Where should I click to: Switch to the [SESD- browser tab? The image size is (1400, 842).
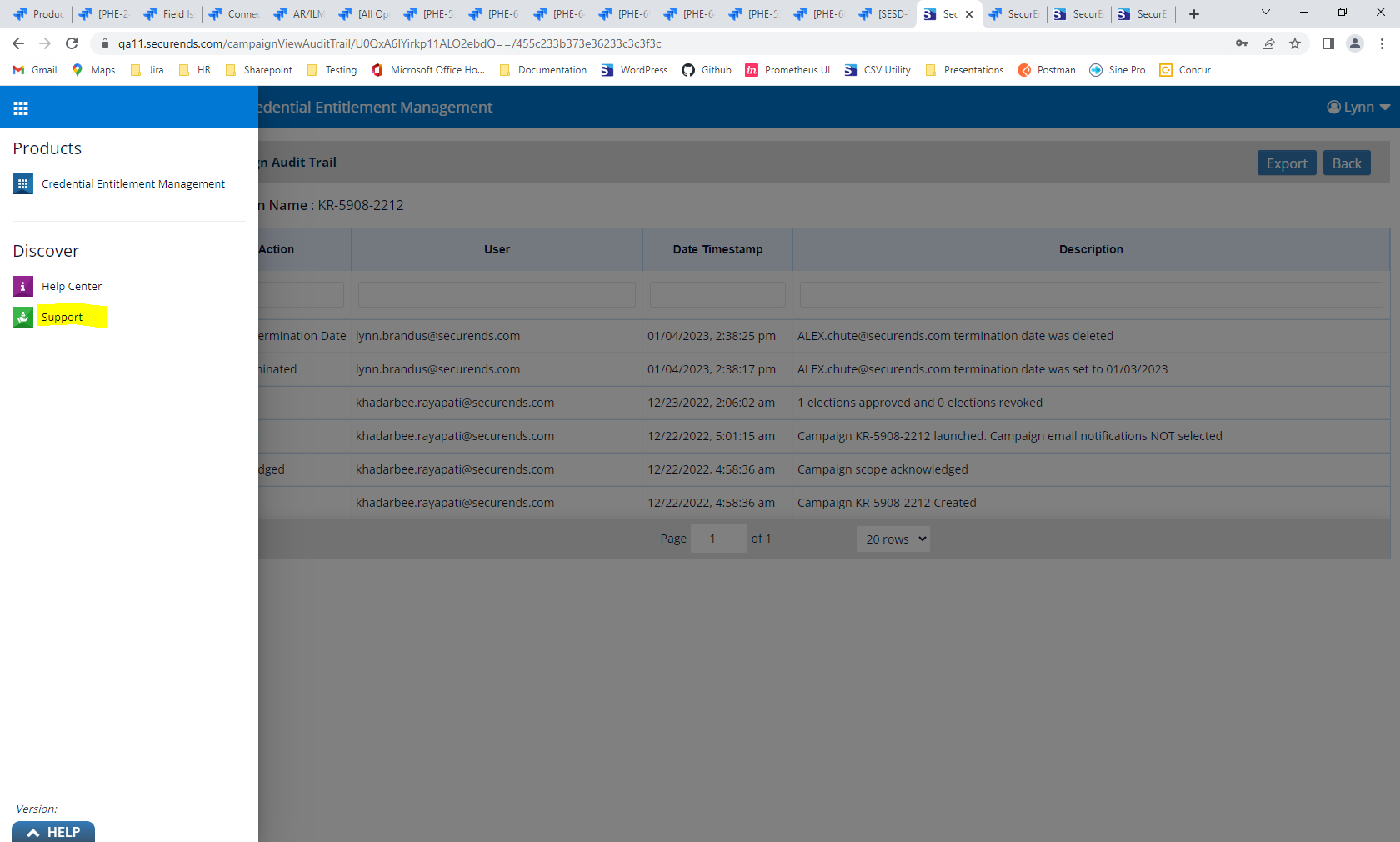point(883,13)
